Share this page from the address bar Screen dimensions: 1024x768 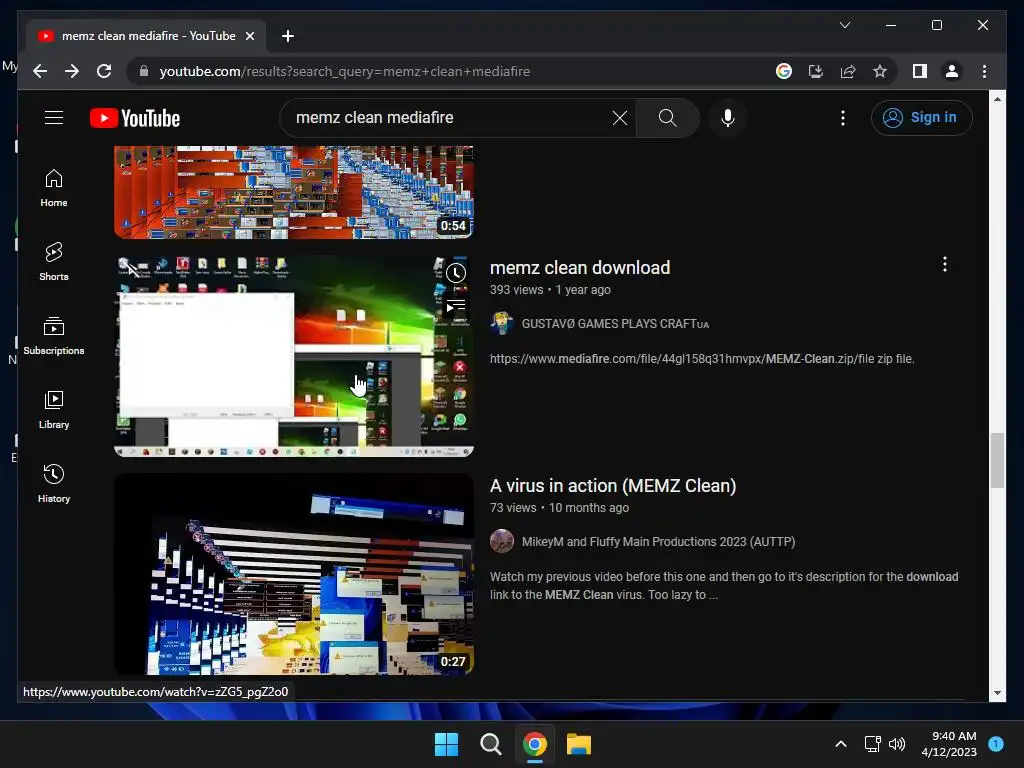click(x=848, y=71)
